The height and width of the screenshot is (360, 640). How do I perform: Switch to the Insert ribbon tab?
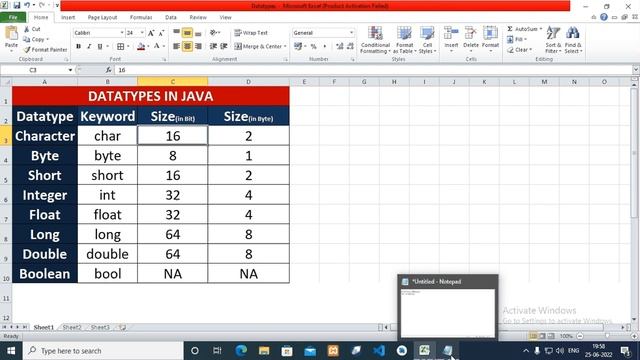pyautogui.click(x=68, y=18)
